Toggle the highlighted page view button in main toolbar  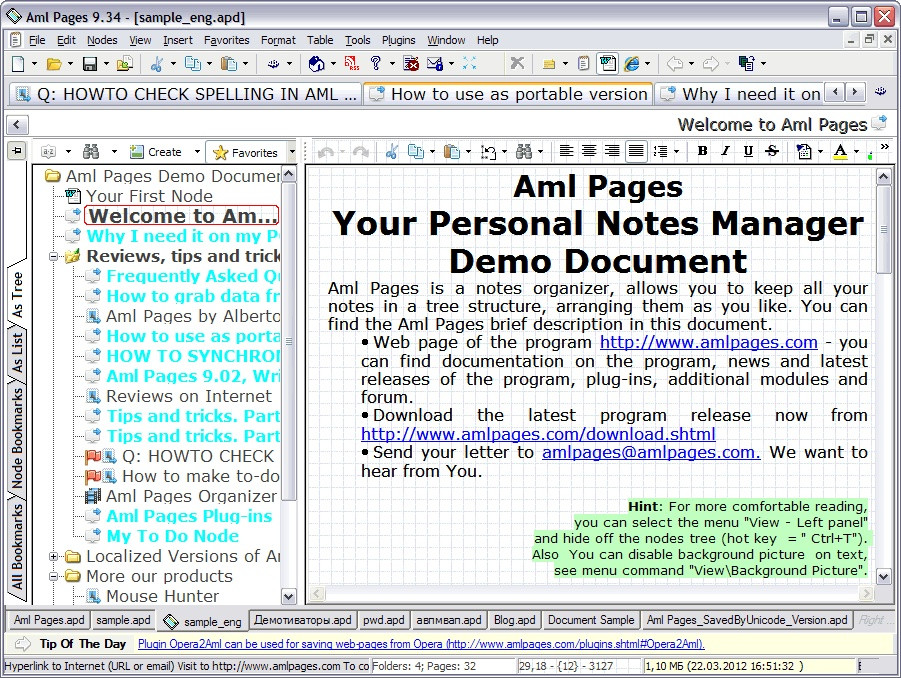click(x=607, y=63)
